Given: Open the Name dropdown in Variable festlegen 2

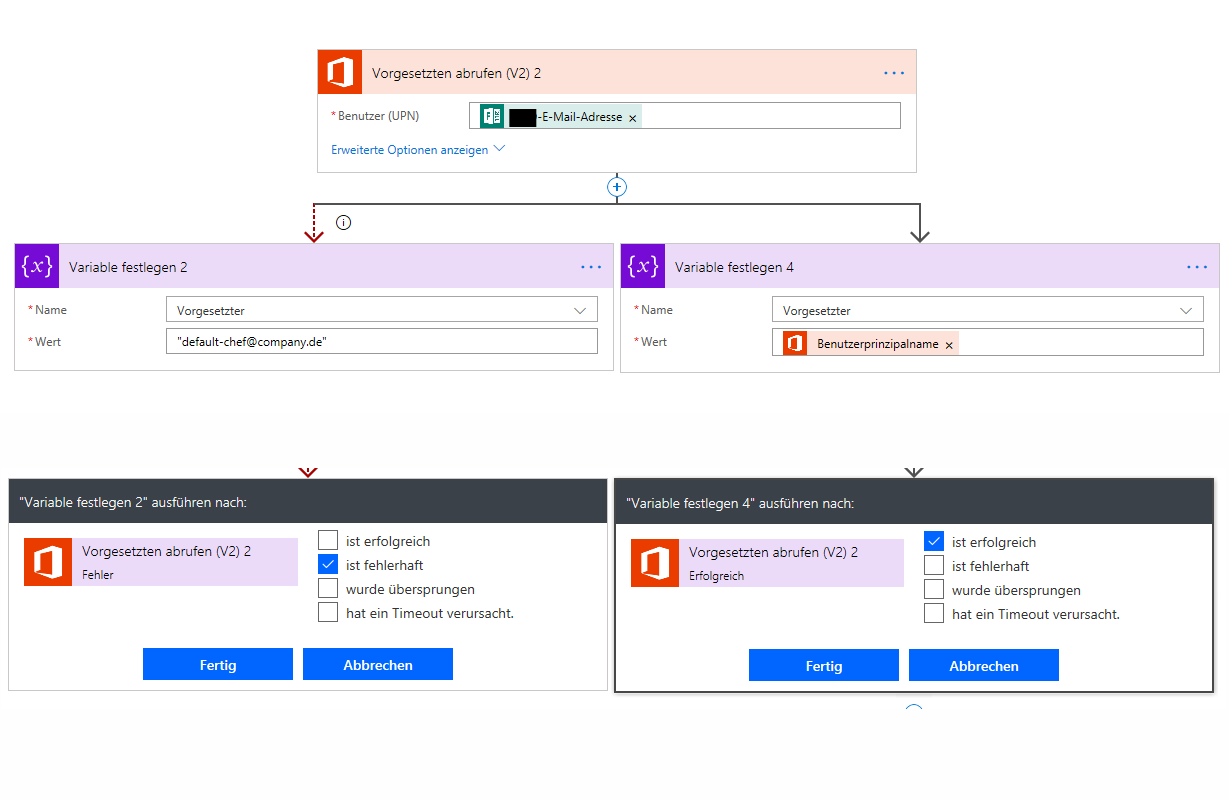Looking at the screenshot, I should pos(580,309).
